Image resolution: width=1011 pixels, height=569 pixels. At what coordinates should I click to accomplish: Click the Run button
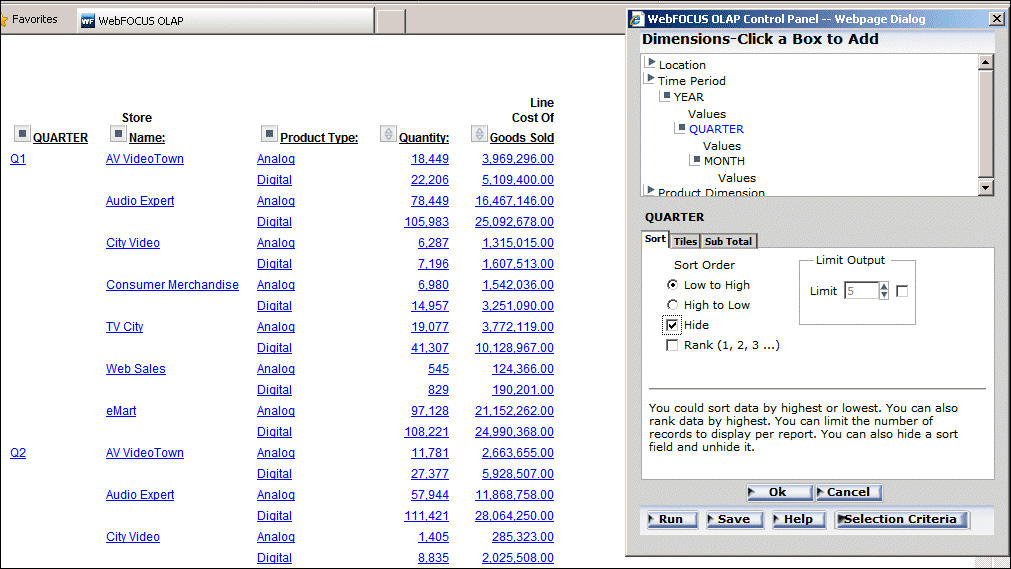tap(672, 519)
